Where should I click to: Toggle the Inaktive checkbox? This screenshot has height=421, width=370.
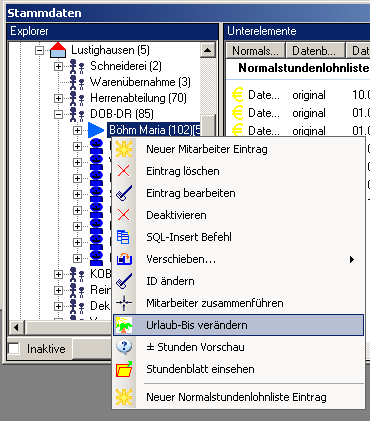click(14, 349)
